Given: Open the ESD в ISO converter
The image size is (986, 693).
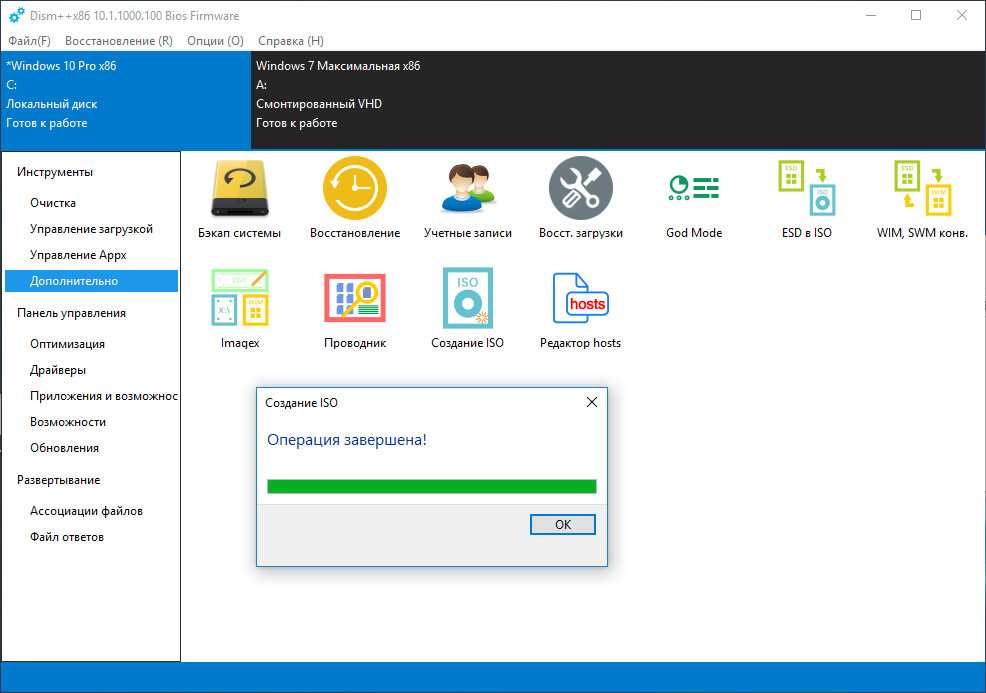Looking at the screenshot, I should pyautogui.click(x=806, y=189).
